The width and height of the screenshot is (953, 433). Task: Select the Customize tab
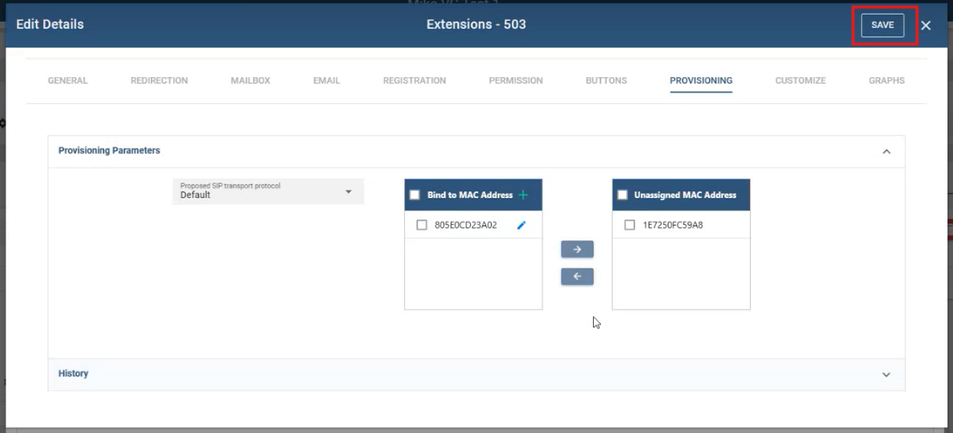[800, 80]
